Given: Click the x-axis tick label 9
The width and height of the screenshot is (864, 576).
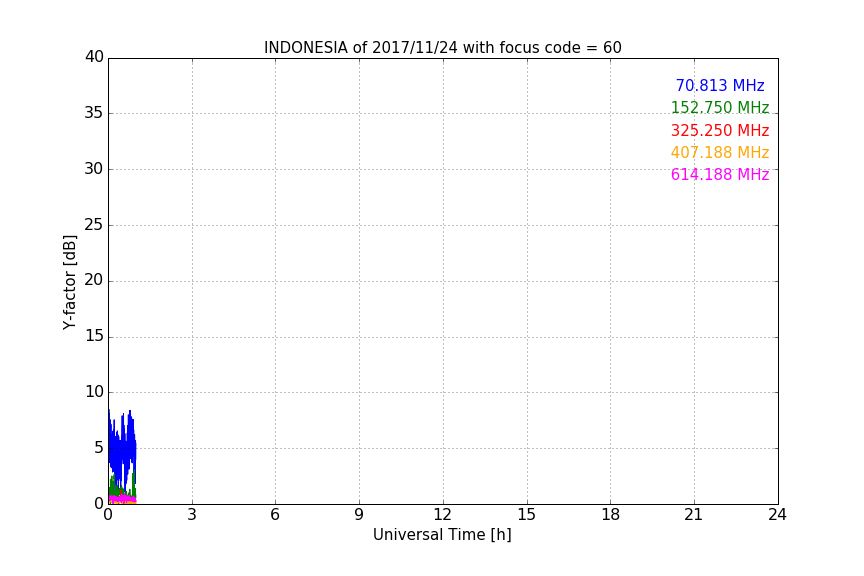Looking at the screenshot, I should (x=359, y=515).
